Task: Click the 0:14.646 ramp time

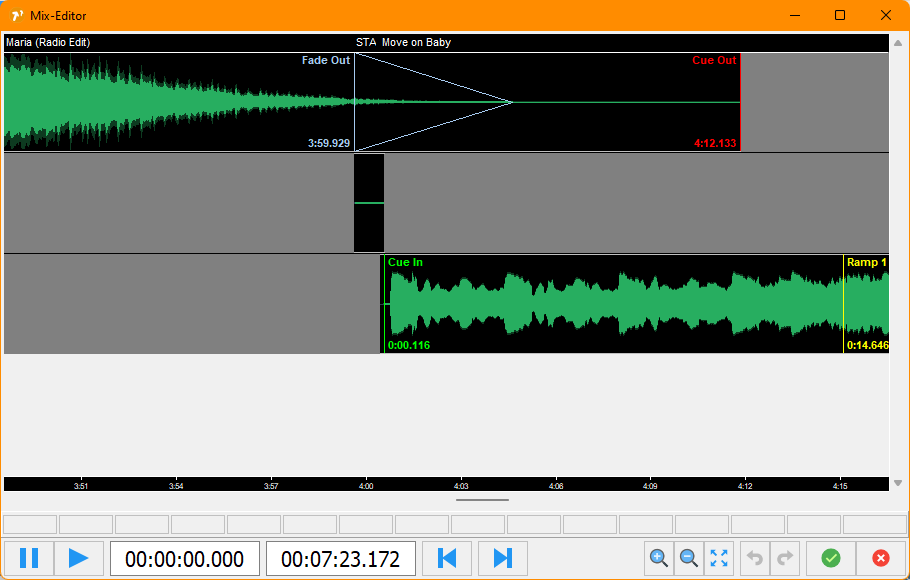Action: 868,345
